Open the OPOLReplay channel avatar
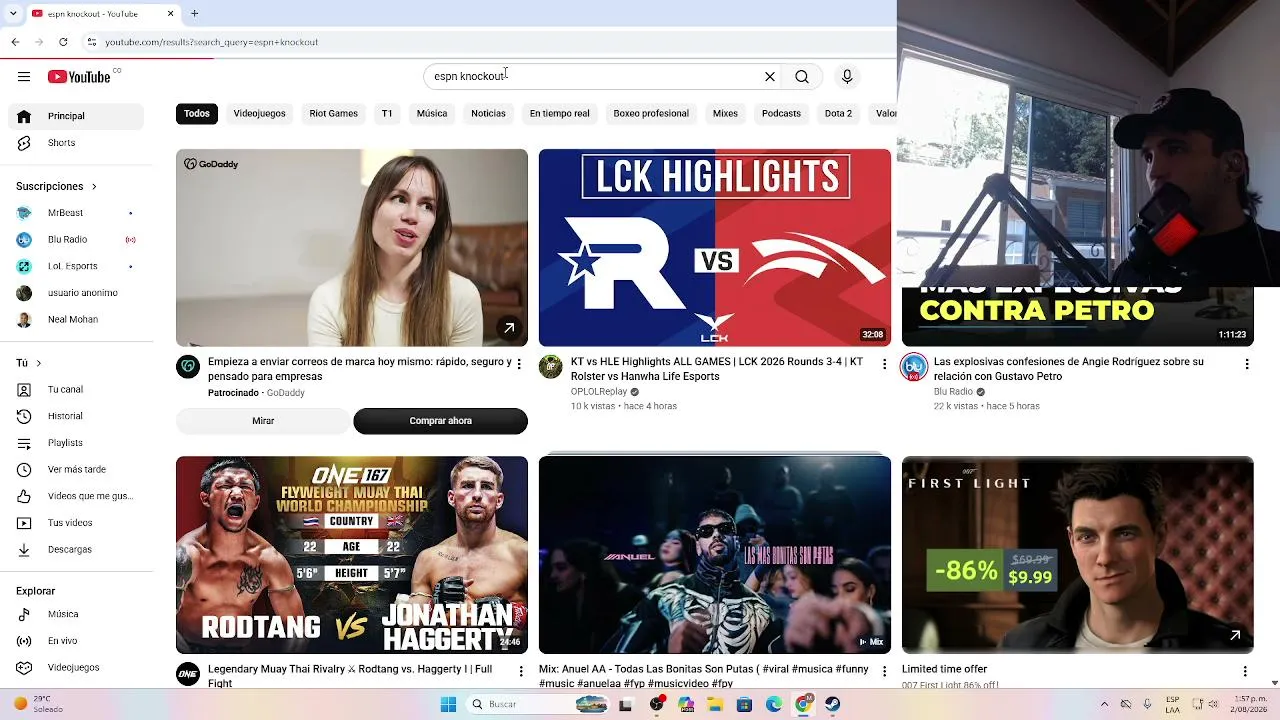This screenshot has height=720, width=1280. click(x=551, y=367)
